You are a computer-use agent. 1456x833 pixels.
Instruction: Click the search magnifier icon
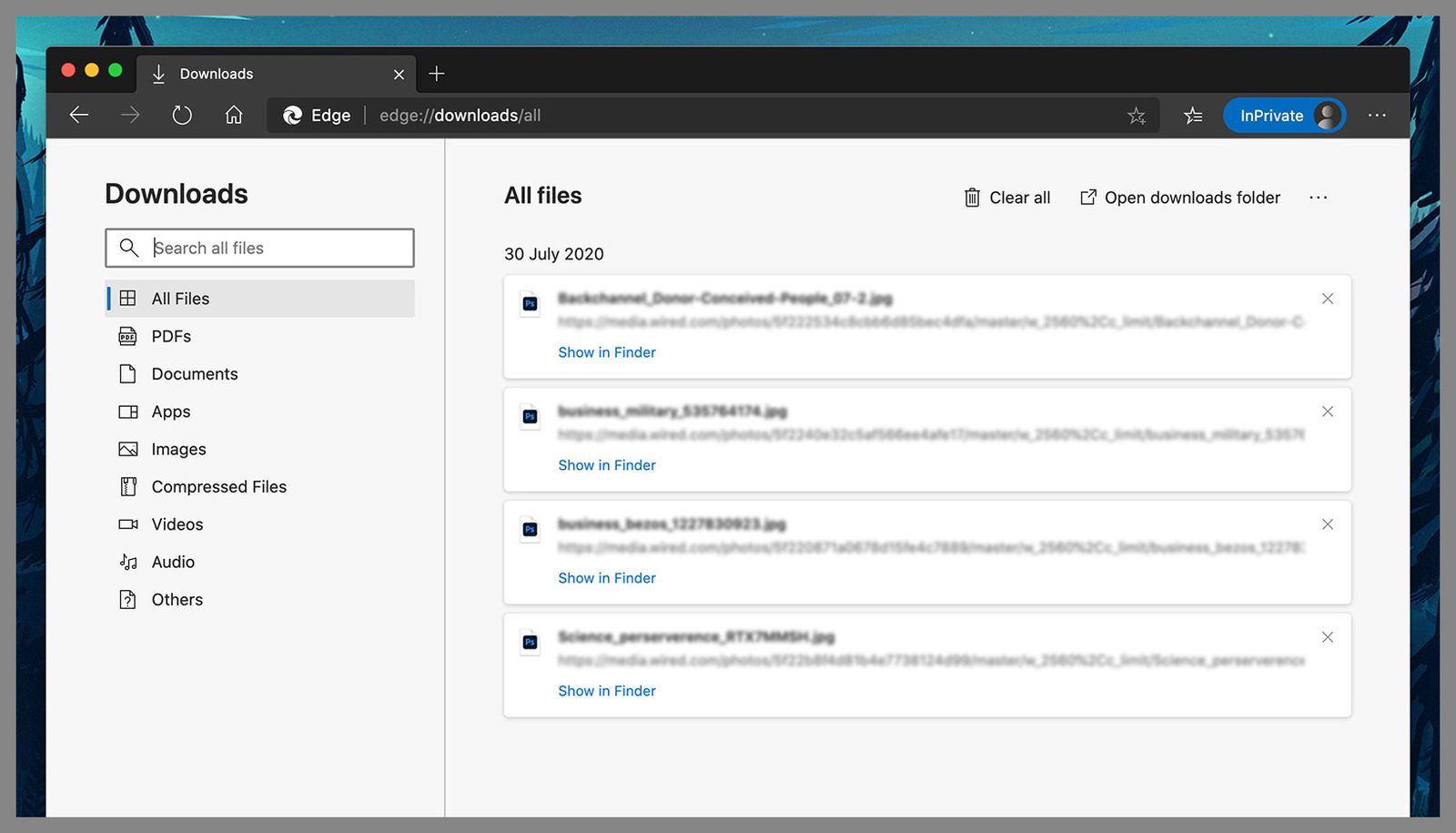129,248
